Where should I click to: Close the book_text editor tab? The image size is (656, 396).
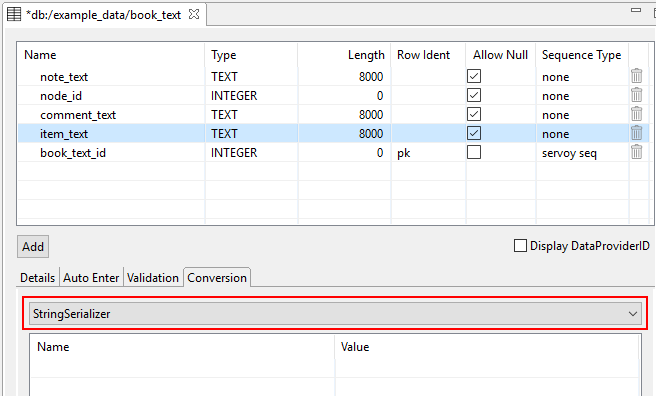(x=194, y=15)
